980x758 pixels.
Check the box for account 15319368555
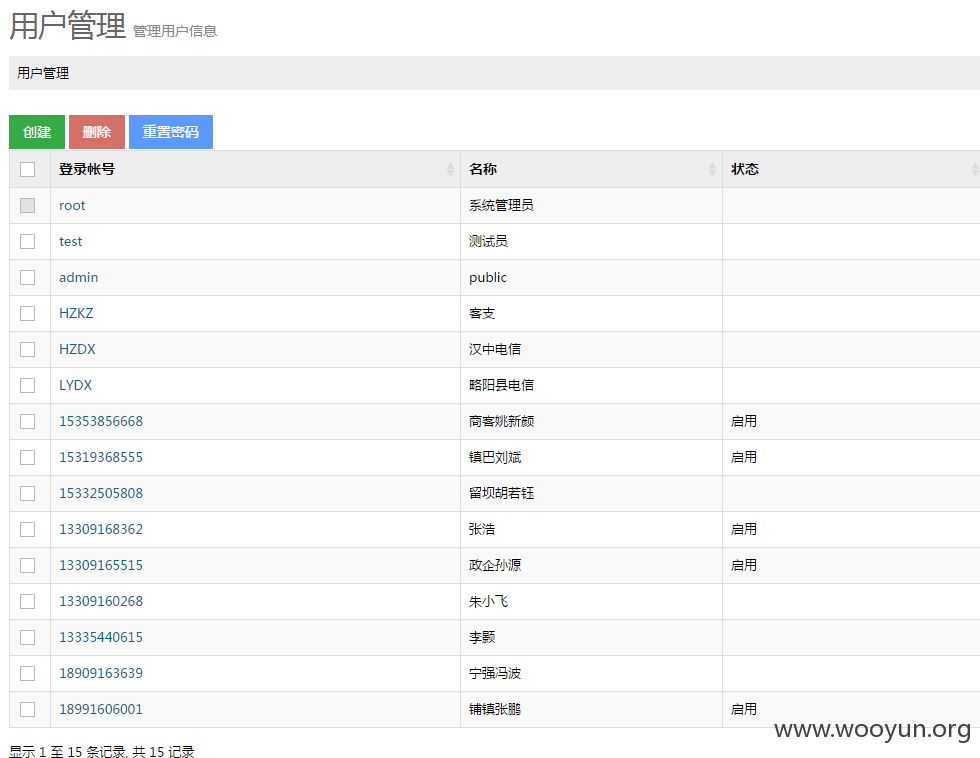(x=28, y=457)
